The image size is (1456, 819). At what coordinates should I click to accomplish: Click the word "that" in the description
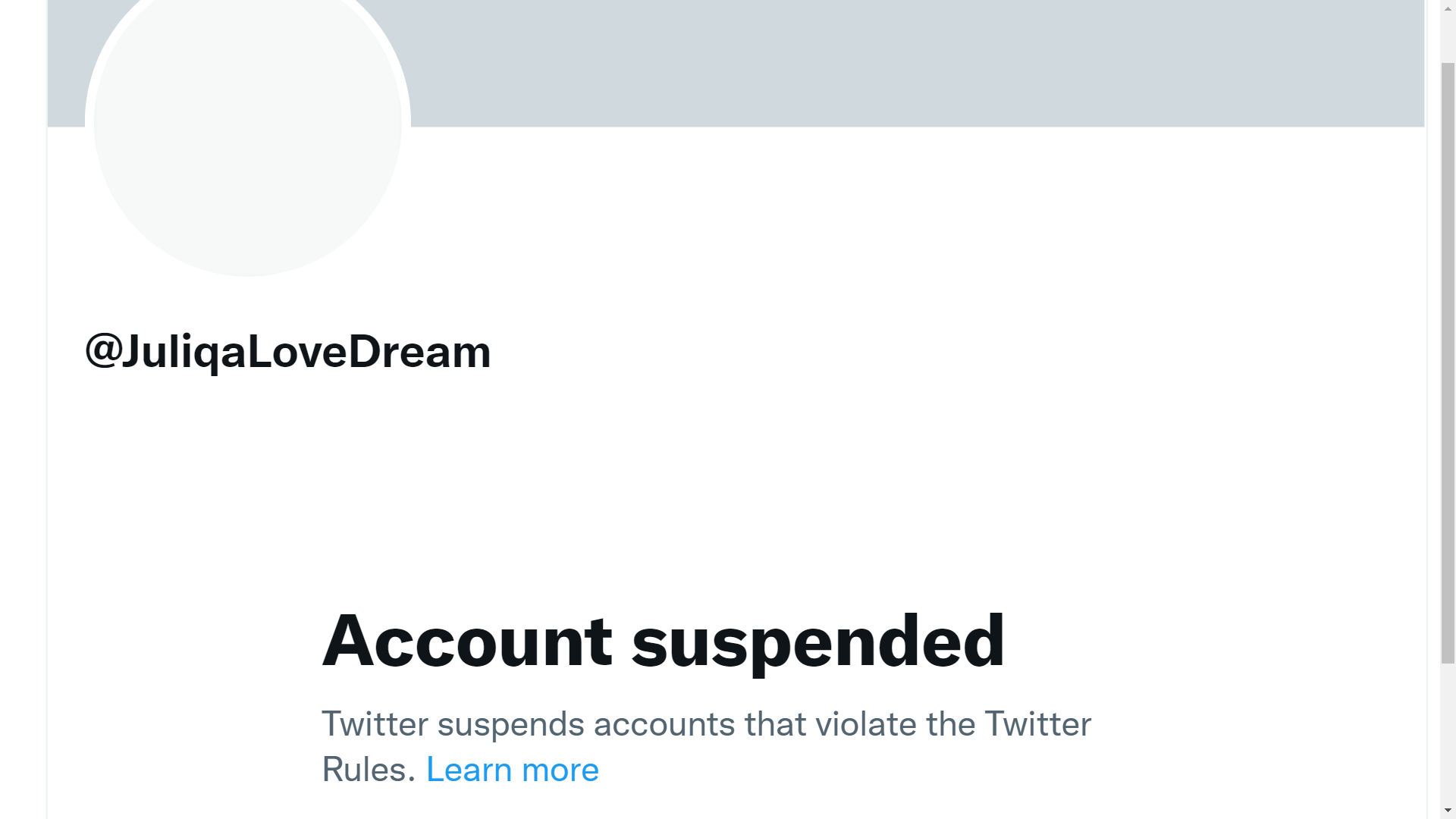click(775, 724)
